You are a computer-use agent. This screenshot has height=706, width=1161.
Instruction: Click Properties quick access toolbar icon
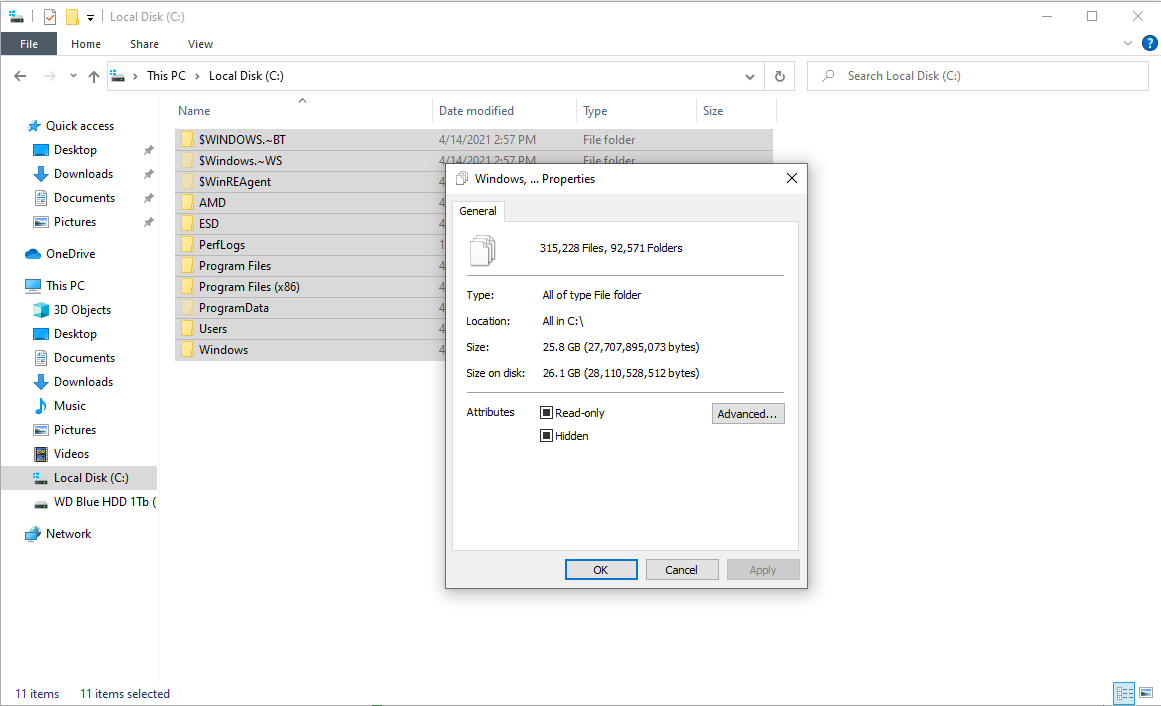point(50,16)
